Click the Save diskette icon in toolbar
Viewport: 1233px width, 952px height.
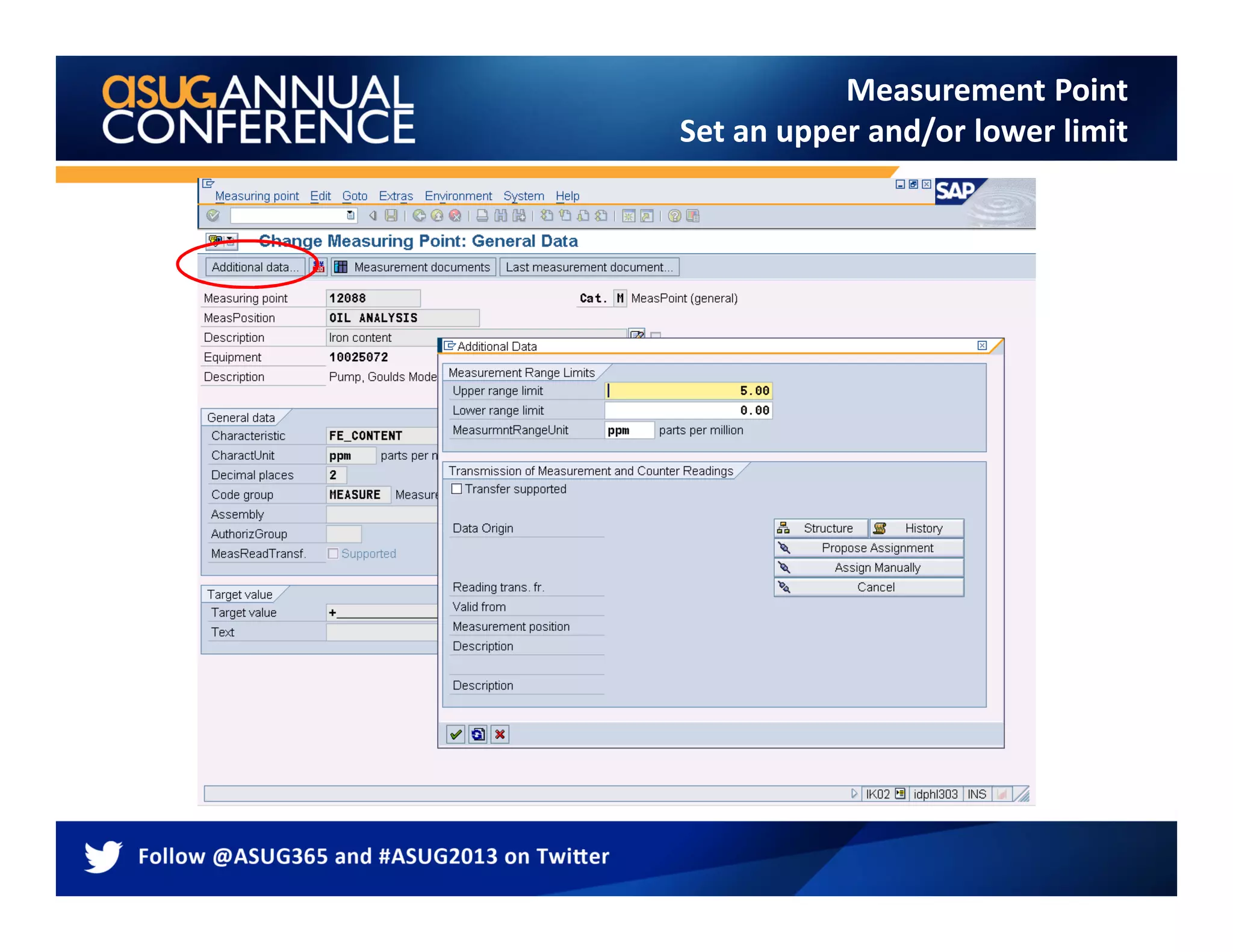click(391, 215)
